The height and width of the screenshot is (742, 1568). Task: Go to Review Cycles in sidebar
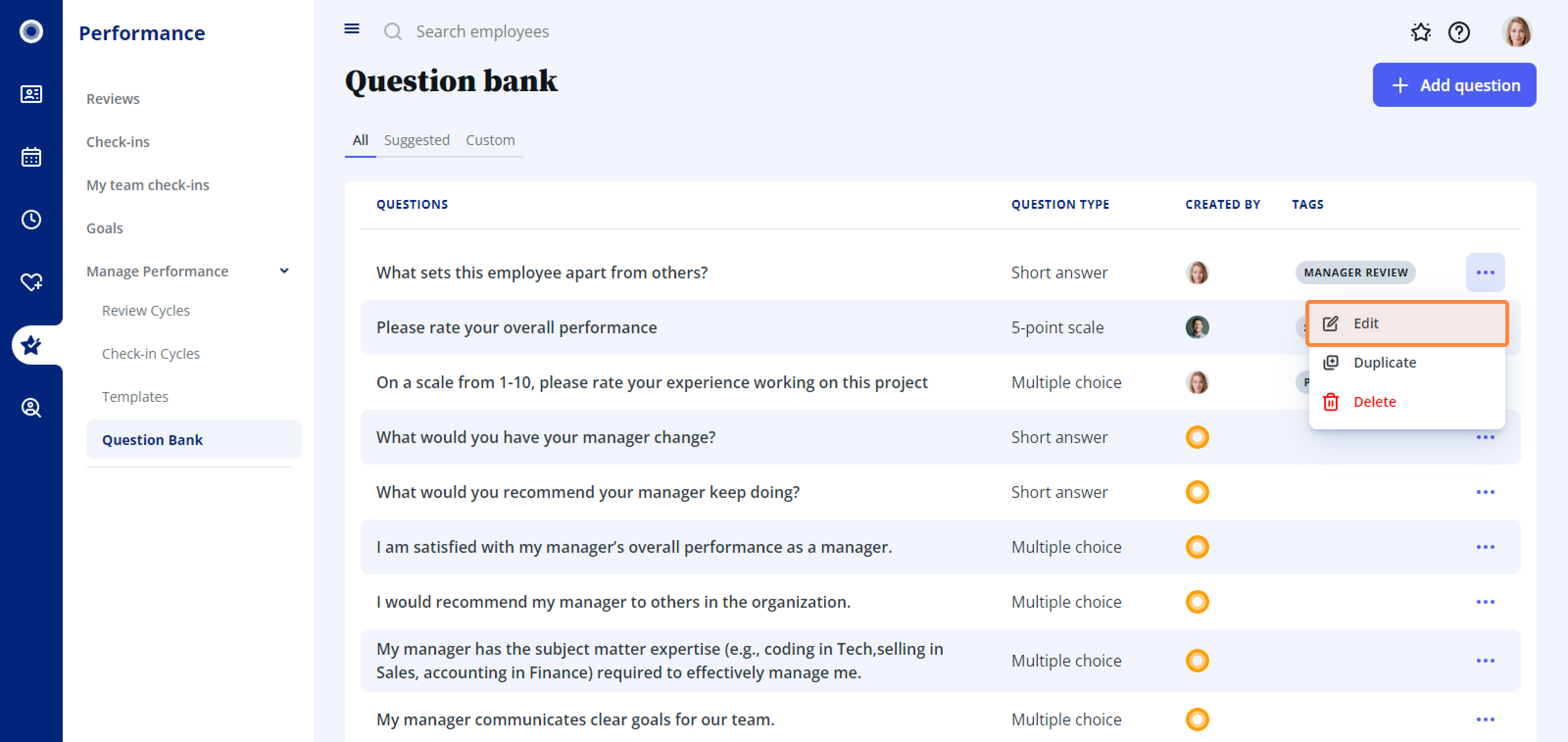point(146,310)
